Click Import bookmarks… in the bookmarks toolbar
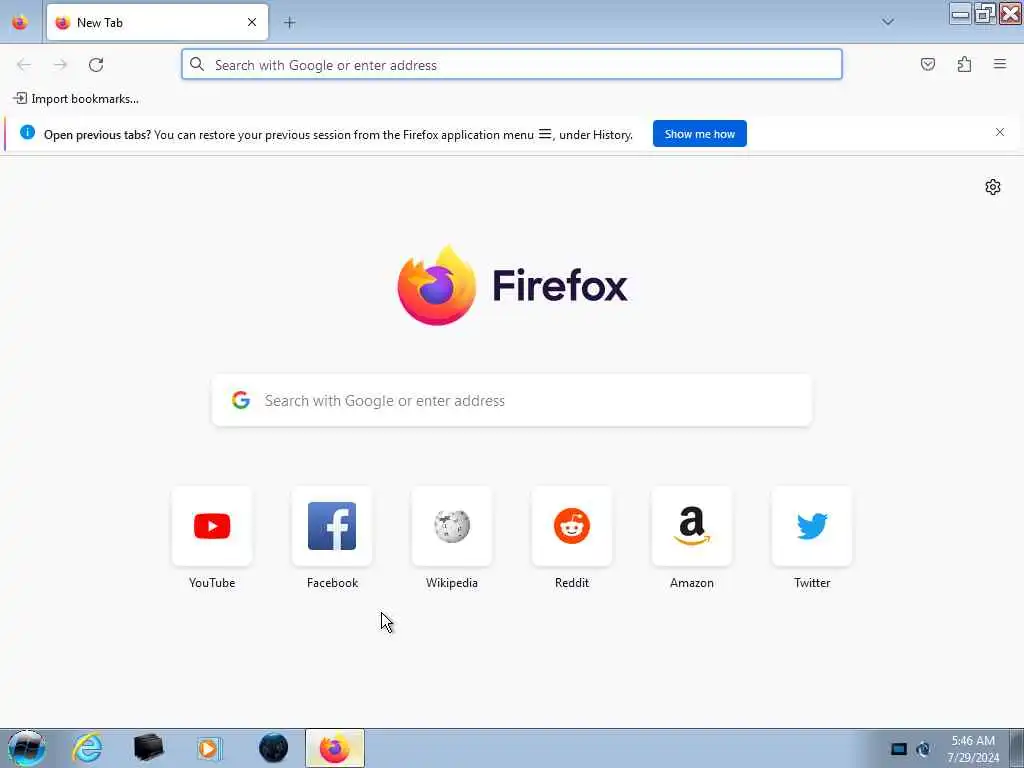 (76, 99)
